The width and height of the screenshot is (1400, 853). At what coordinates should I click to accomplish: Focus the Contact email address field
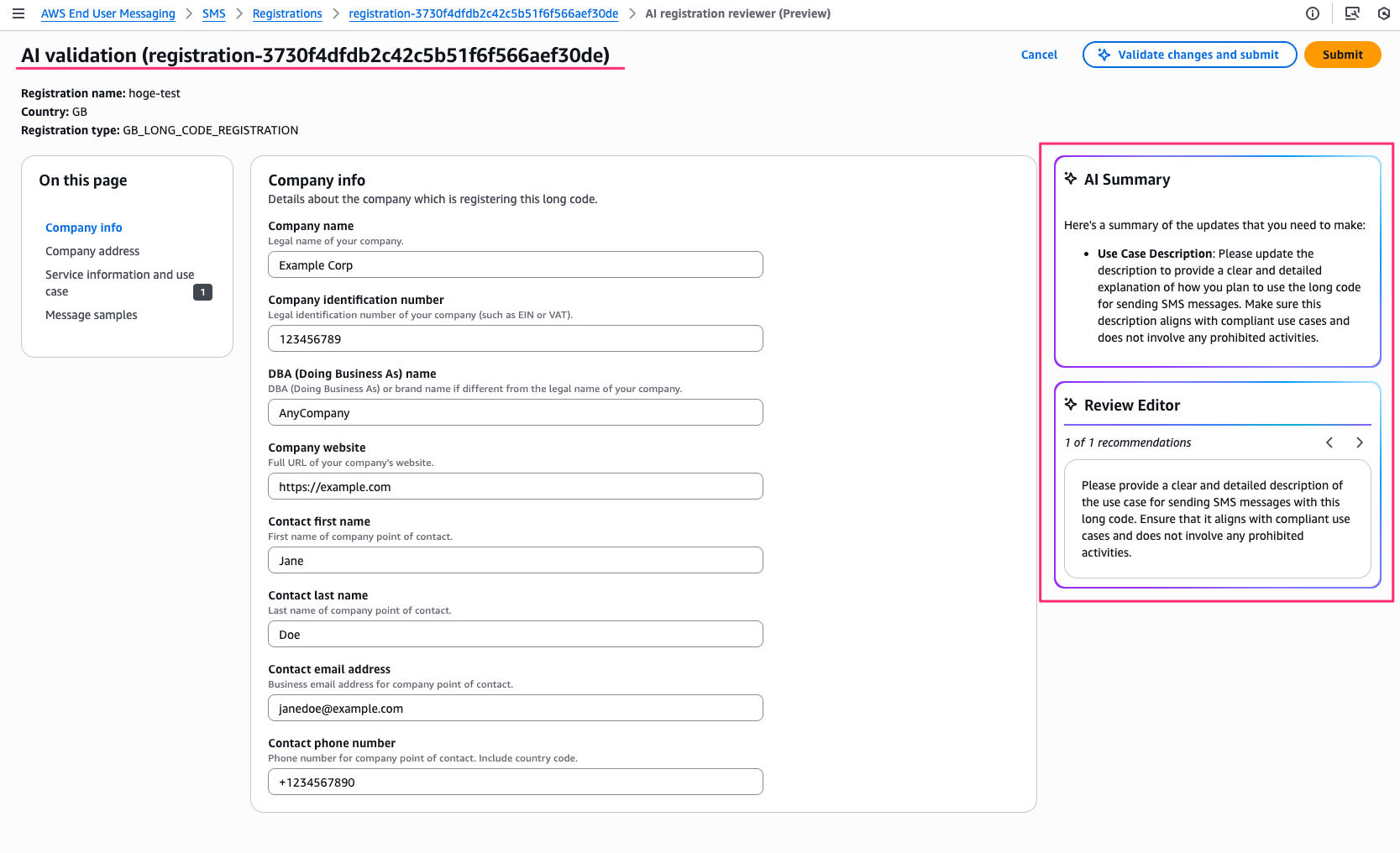(515, 708)
